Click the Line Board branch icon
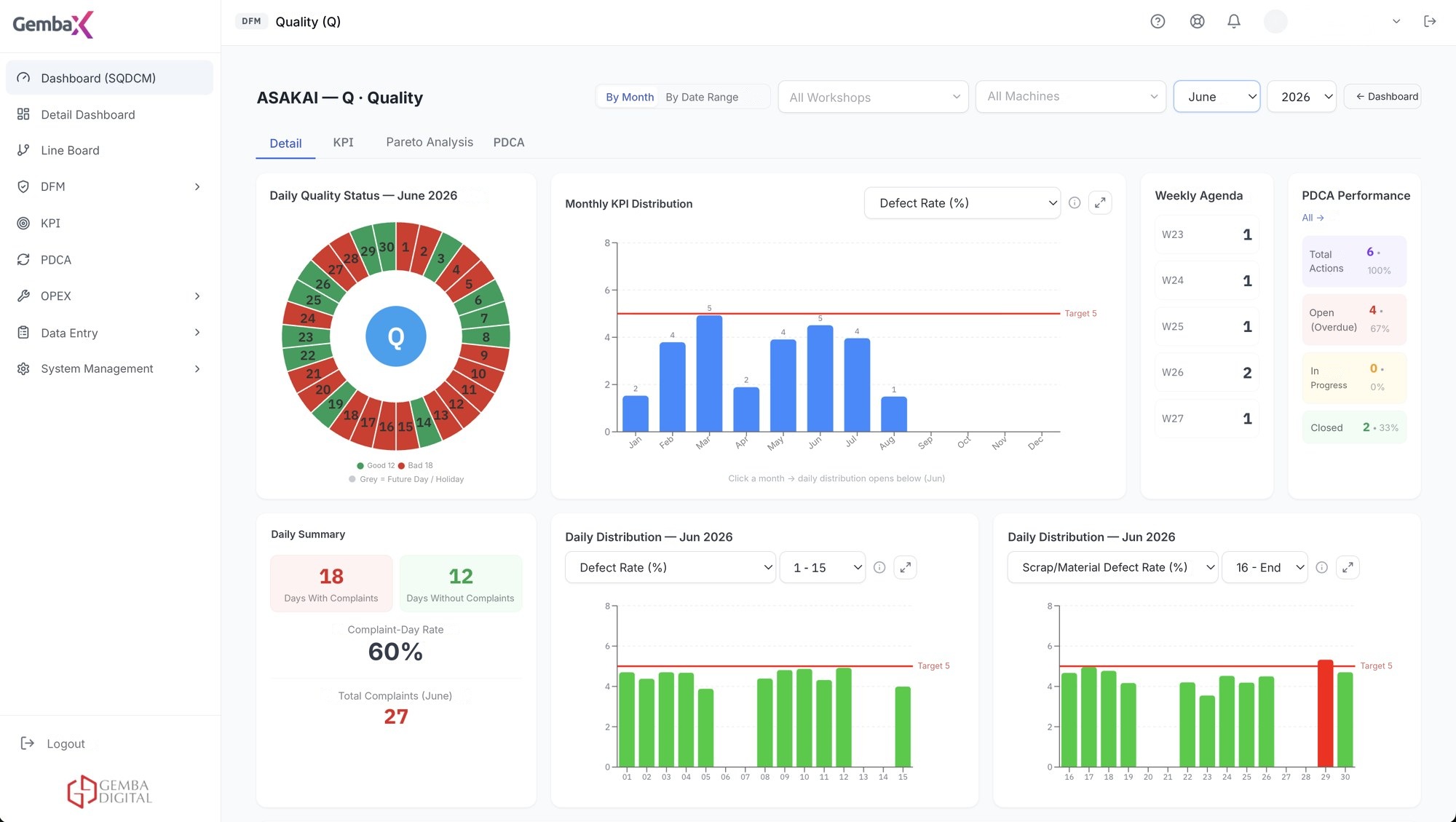This screenshot has height=822, width=1456. [23, 150]
